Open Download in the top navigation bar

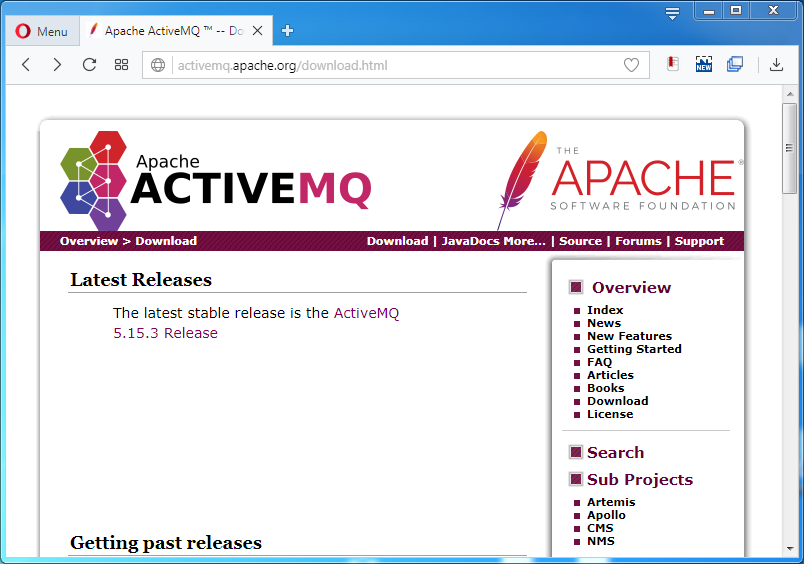point(397,241)
